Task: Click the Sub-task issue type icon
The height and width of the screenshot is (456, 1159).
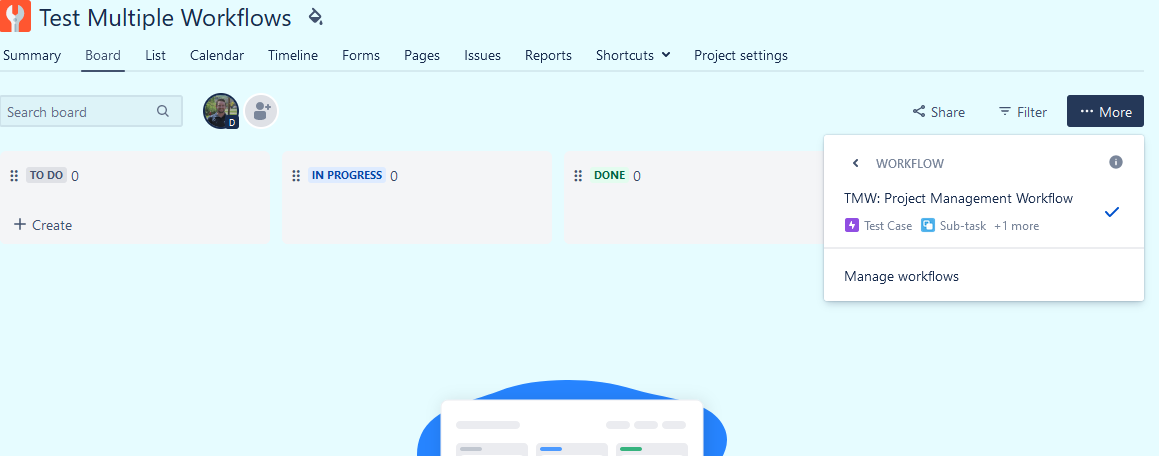Action: (928, 225)
